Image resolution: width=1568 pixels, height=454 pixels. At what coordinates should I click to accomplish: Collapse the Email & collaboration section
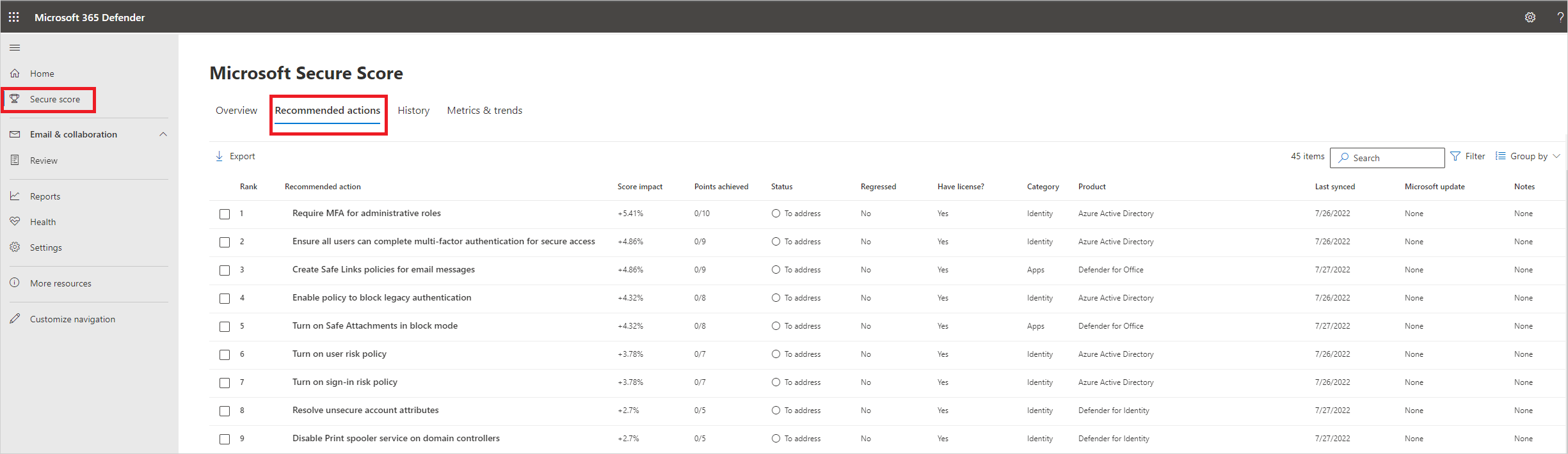click(x=163, y=134)
